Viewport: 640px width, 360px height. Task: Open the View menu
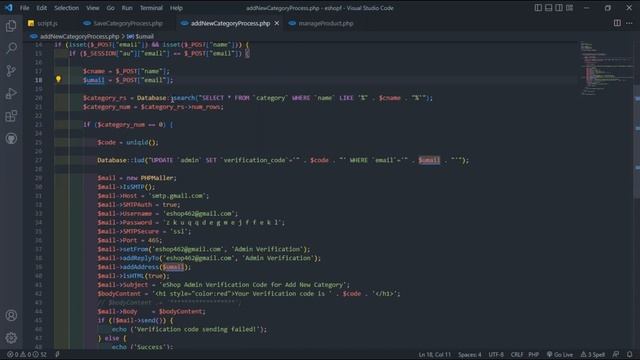93,8
